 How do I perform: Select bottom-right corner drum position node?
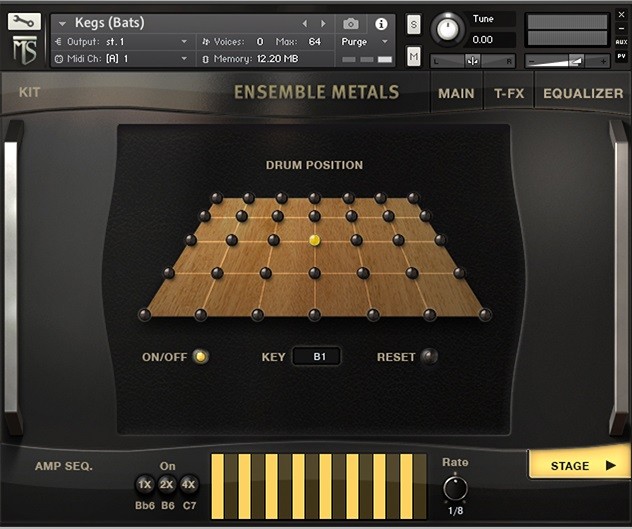point(485,314)
